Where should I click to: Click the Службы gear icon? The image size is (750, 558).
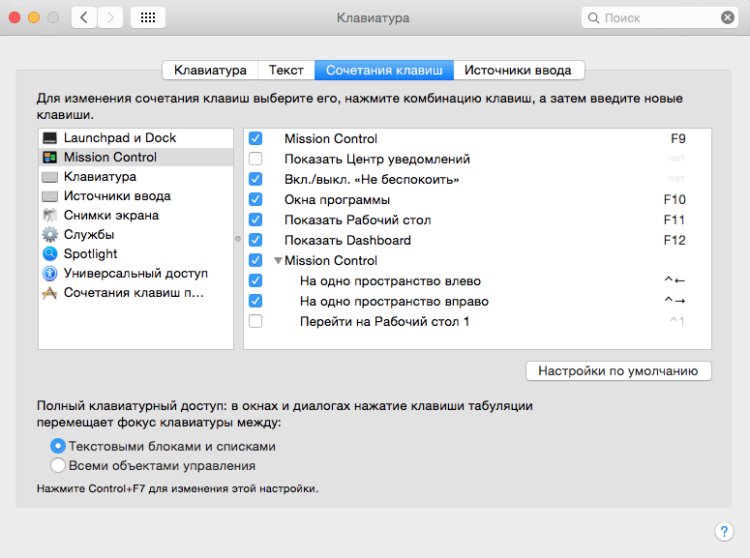point(50,235)
